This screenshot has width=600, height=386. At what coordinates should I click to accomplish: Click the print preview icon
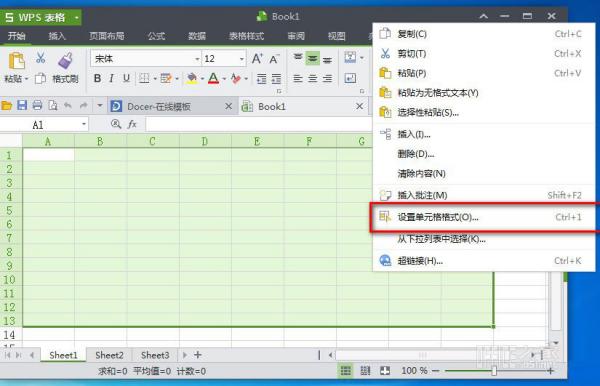(53, 106)
